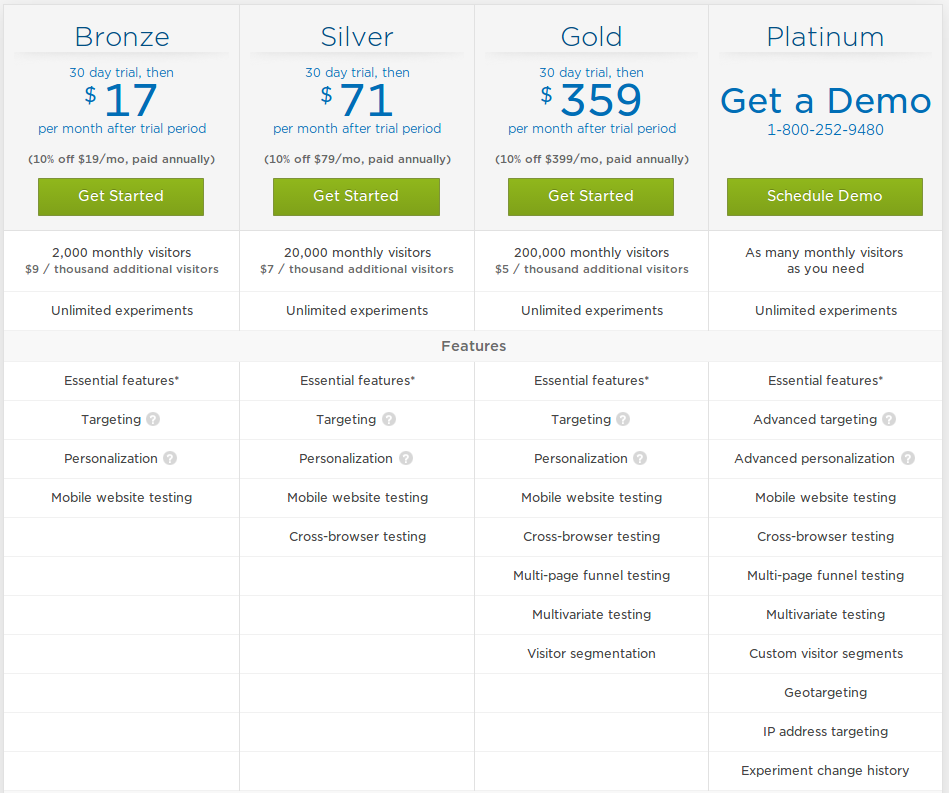The image size is (949, 793).
Task: Click the Get a Demo heading
Action: click(x=826, y=100)
